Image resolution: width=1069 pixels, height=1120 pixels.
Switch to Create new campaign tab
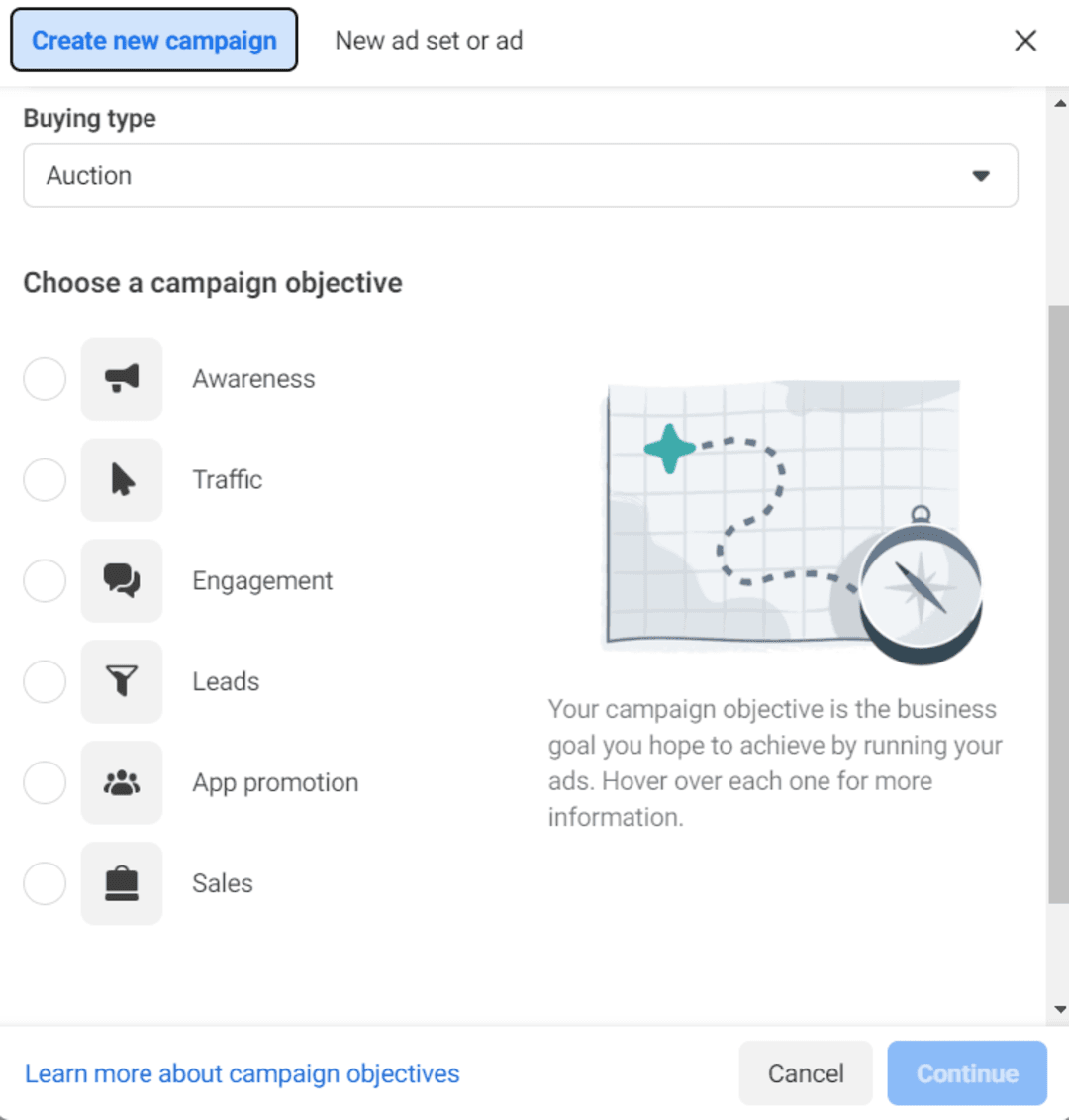point(154,40)
